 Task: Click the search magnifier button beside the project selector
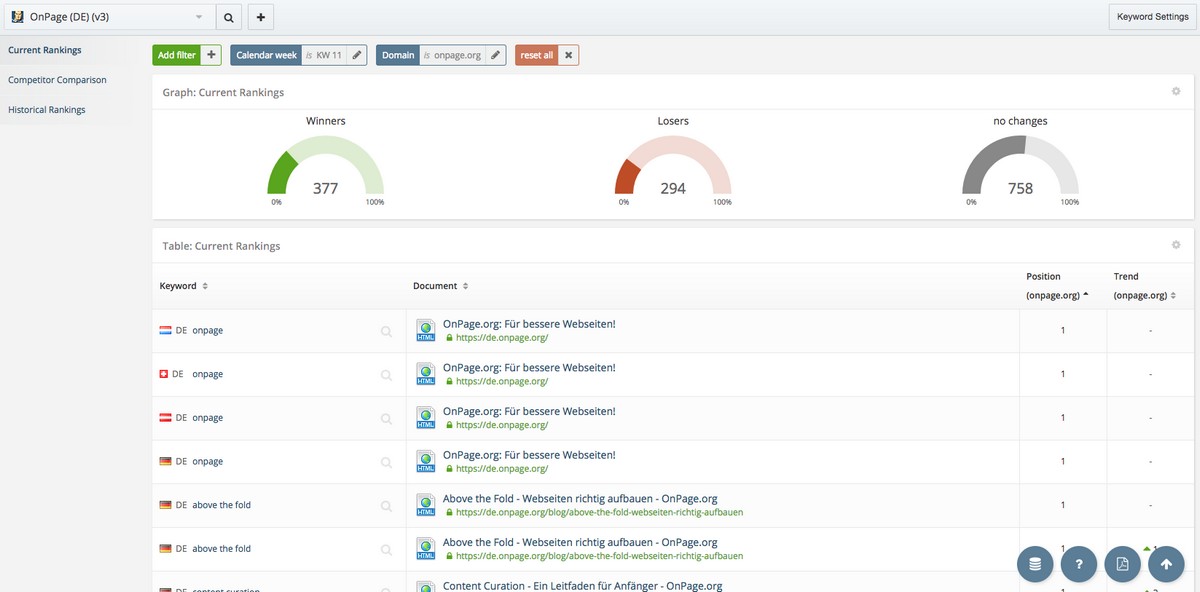coord(228,17)
